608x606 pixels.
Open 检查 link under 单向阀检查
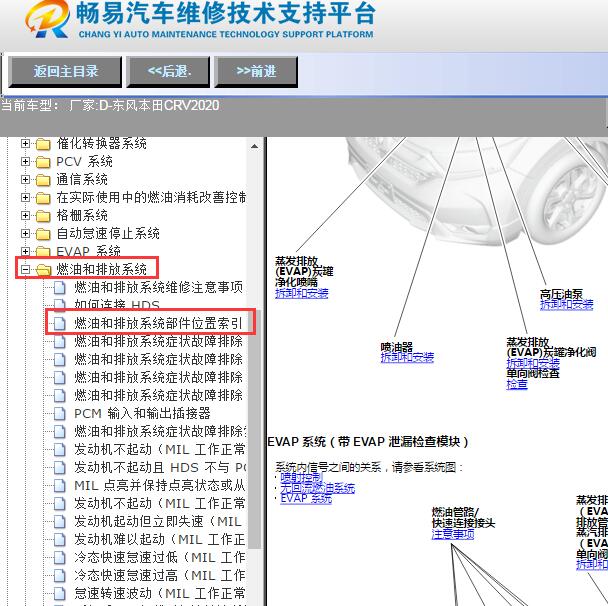pyautogui.click(x=517, y=384)
